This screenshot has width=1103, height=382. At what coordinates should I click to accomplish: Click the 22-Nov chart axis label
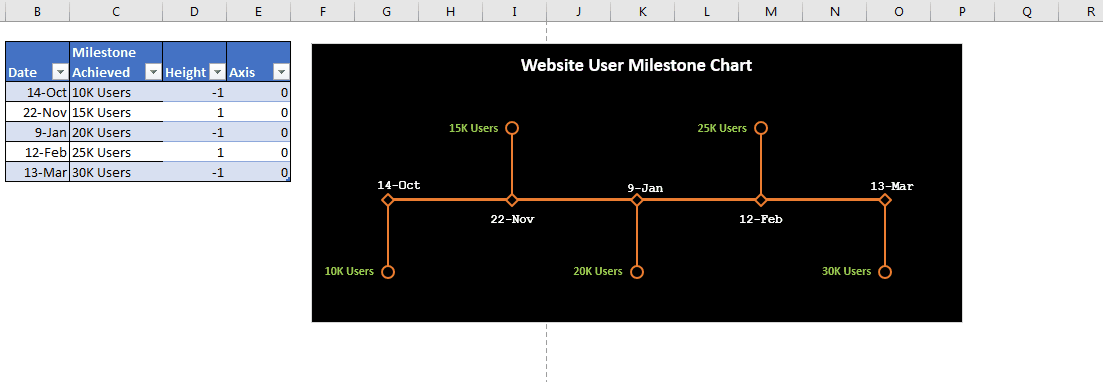click(512, 219)
